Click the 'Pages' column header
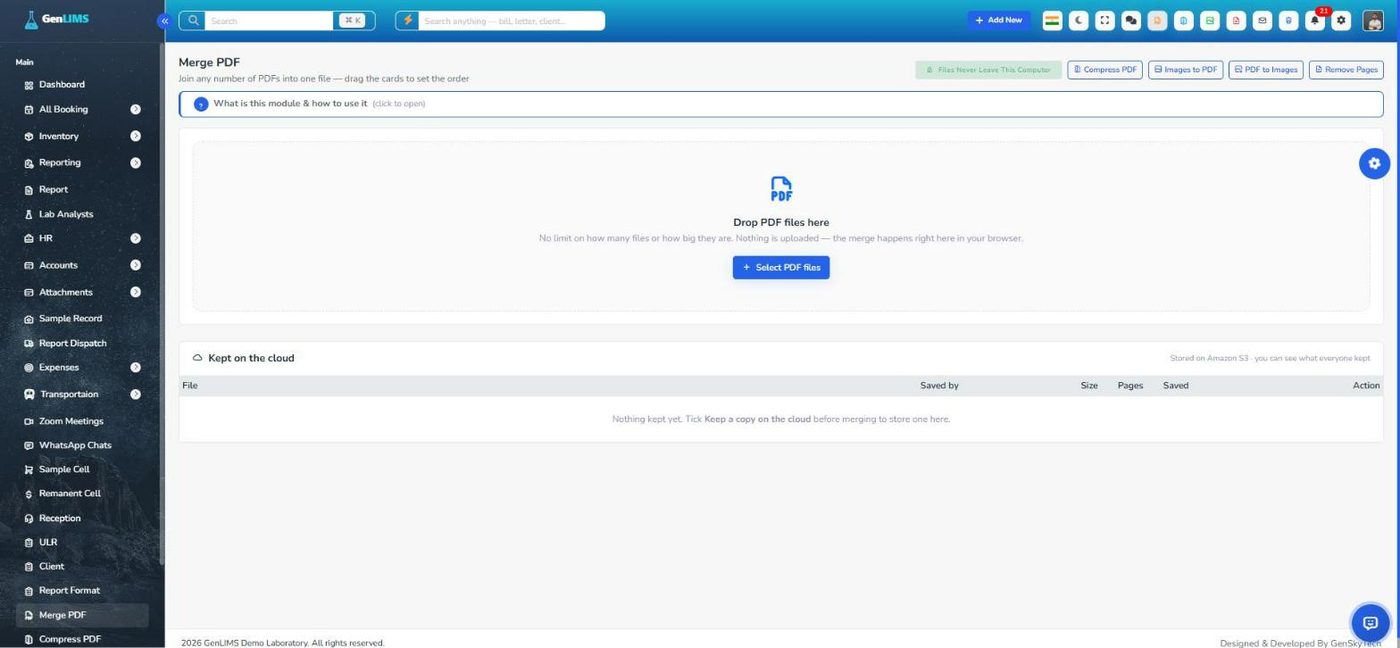Viewport: 1400px width, 648px height. coord(1130,385)
